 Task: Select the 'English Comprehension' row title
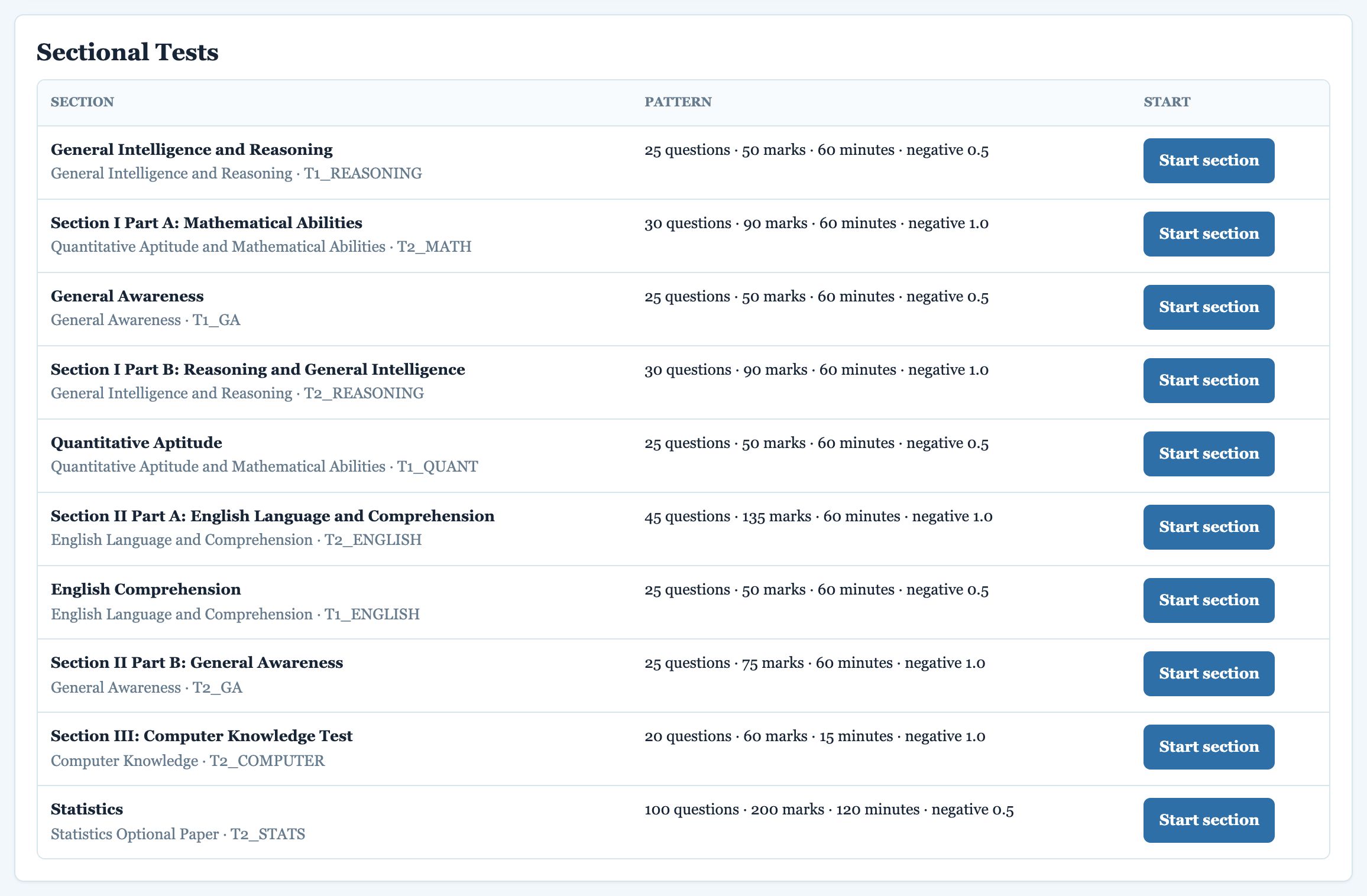pos(146,589)
